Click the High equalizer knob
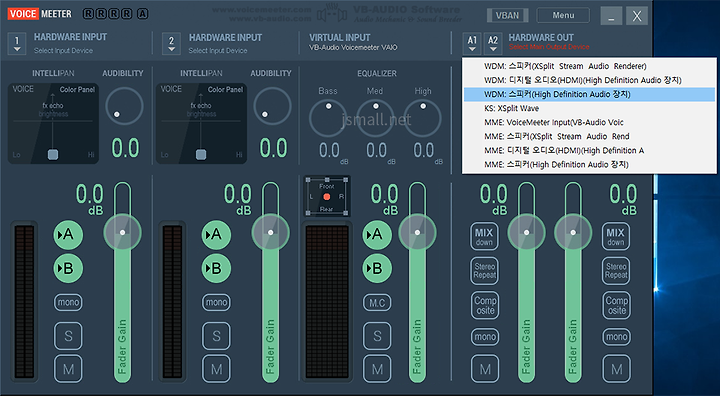 point(422,119)
